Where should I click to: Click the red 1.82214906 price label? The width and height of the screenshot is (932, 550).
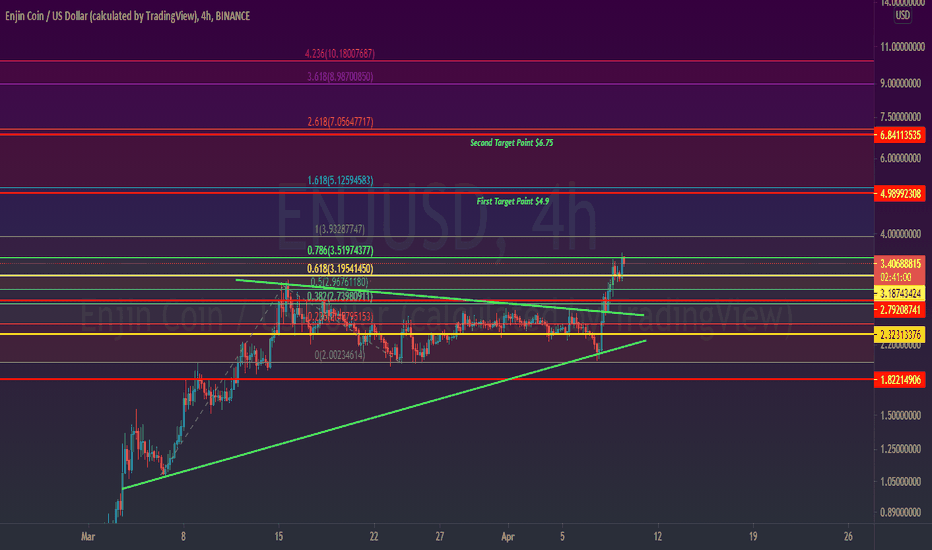tap(900, 379)
